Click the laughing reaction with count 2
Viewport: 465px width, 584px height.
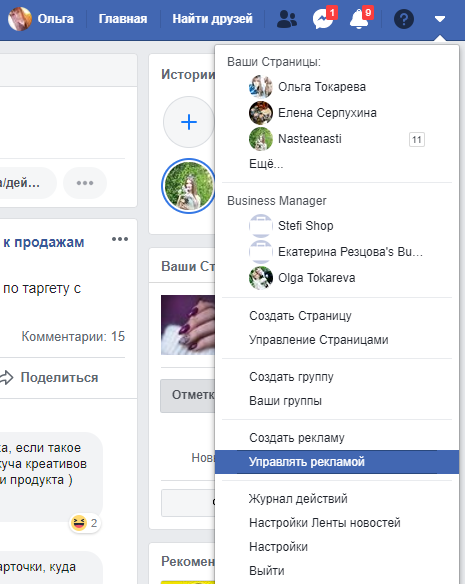click(85, 523)
